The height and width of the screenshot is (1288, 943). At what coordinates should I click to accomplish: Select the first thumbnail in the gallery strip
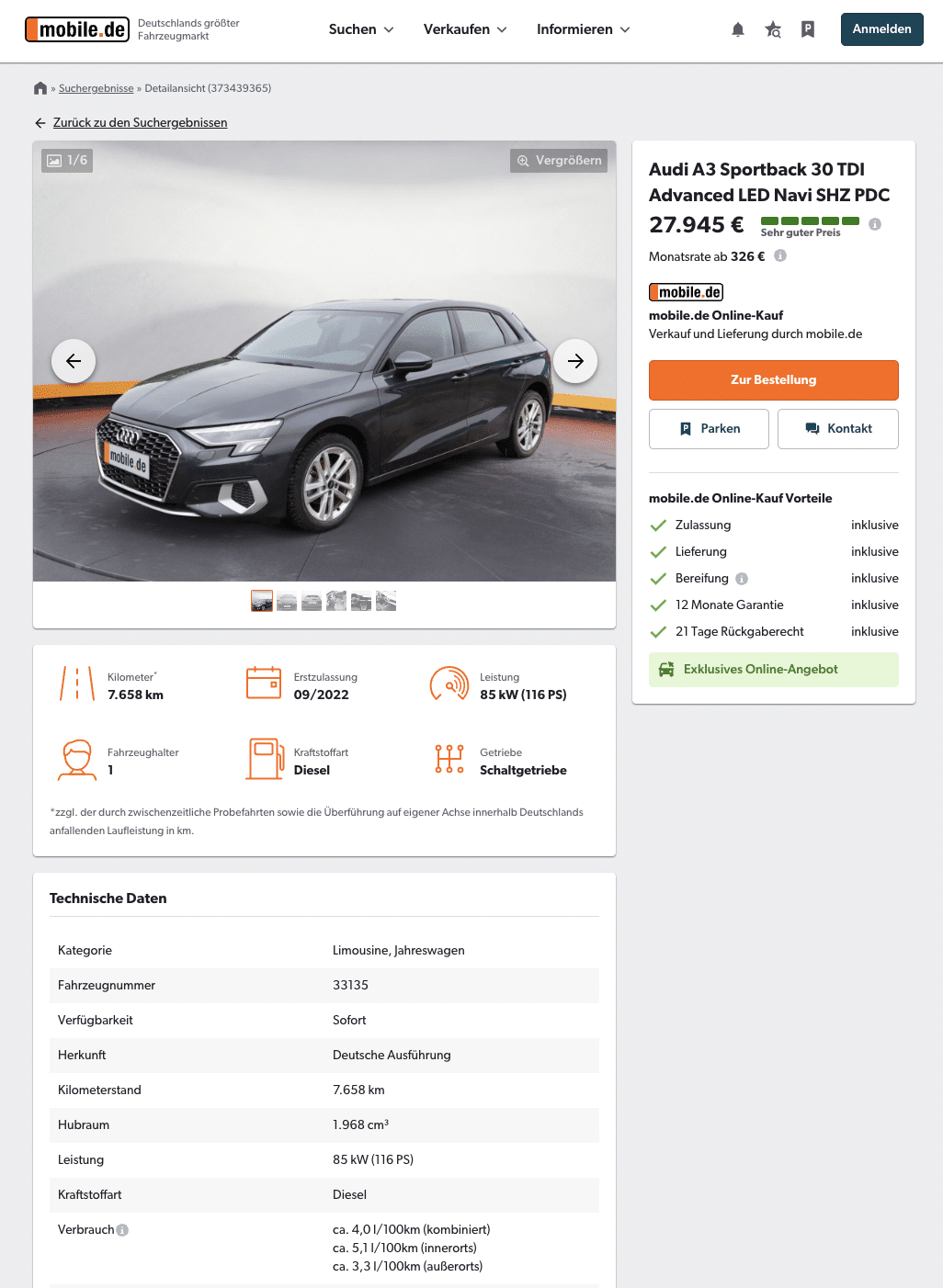point(262,601)
